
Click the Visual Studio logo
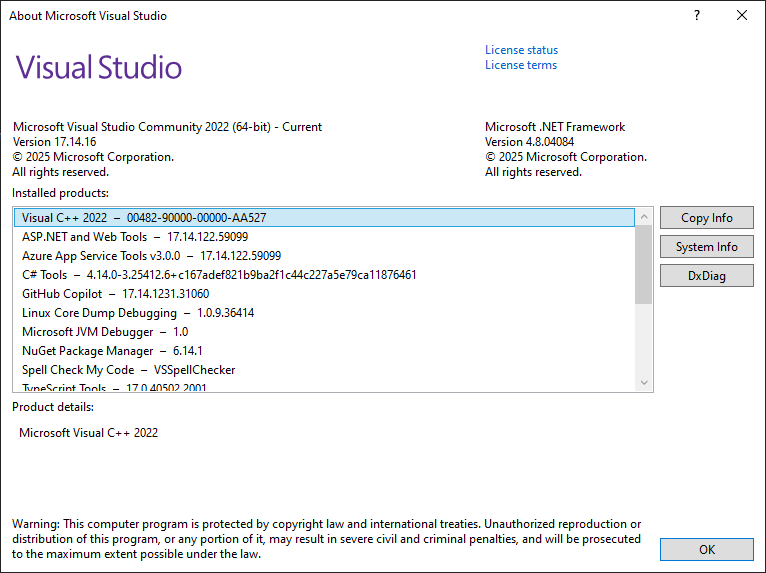point(99,67)
